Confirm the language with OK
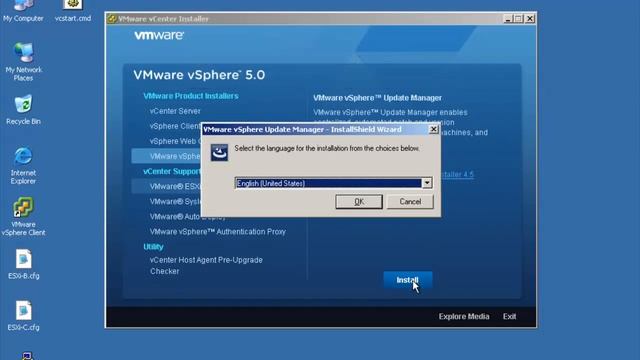The width and height of the screenshot is (640, 360). (x=359, y=202)
